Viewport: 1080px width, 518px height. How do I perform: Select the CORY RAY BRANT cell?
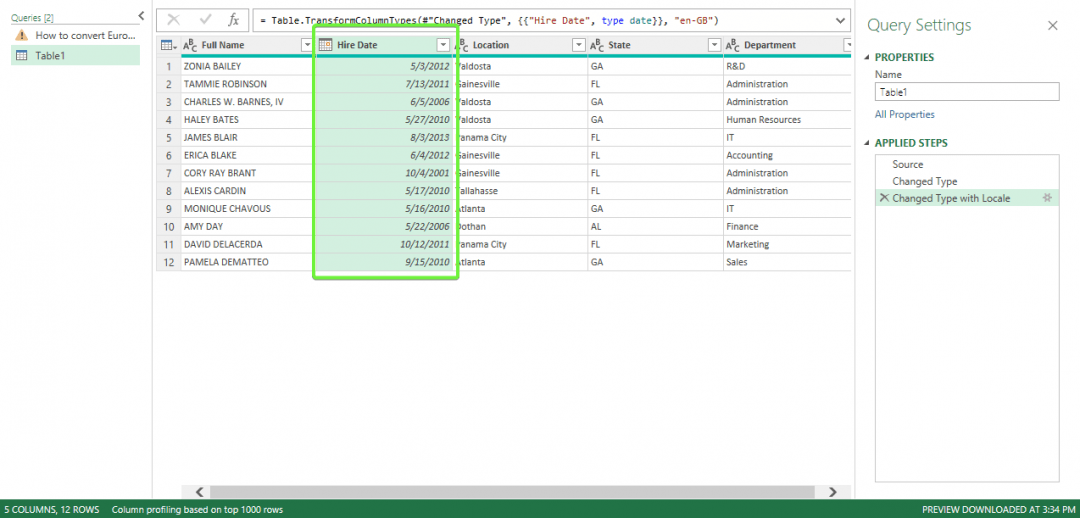point(248,174)
